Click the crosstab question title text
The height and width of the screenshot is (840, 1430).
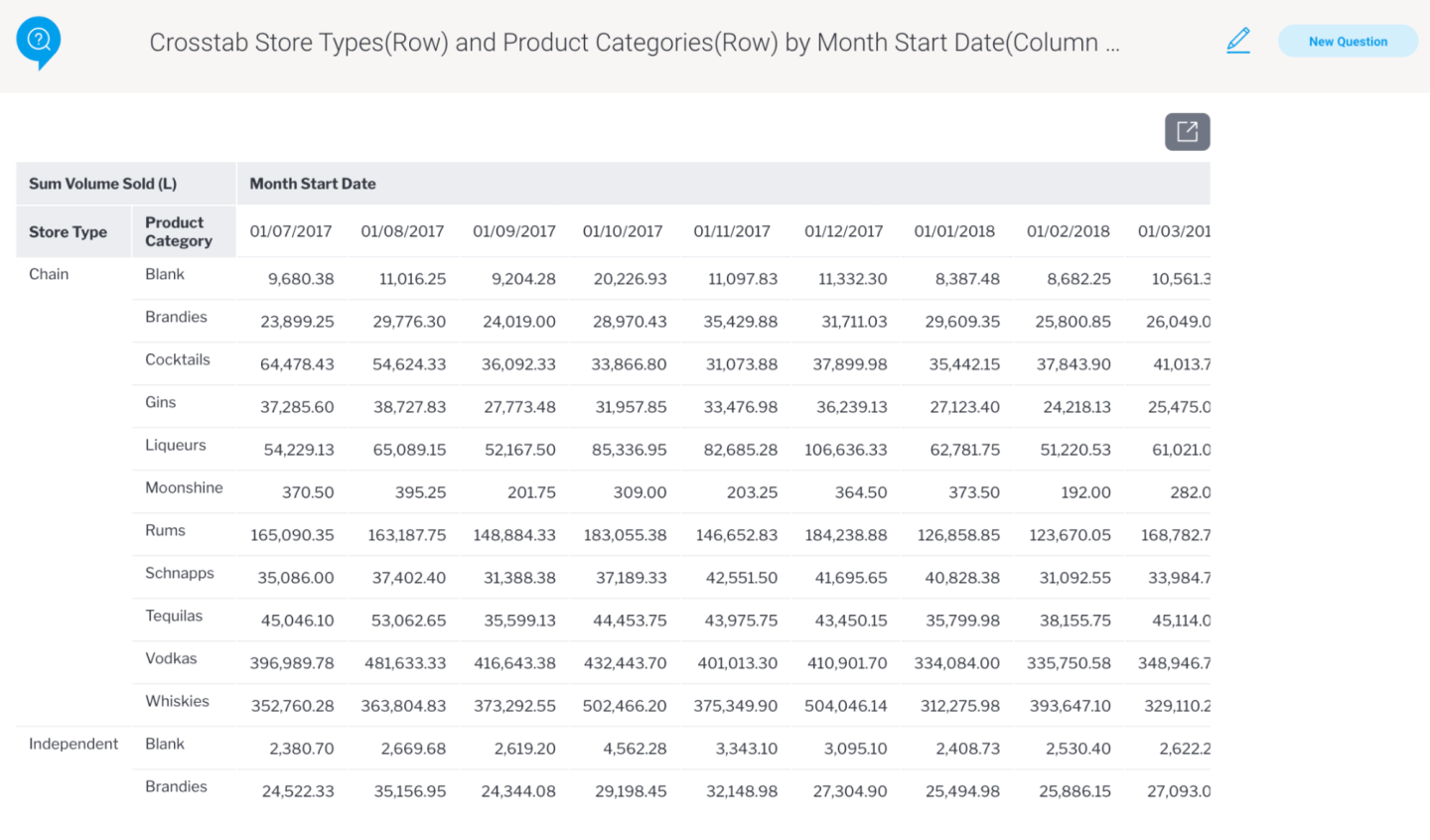coord(634,43)
